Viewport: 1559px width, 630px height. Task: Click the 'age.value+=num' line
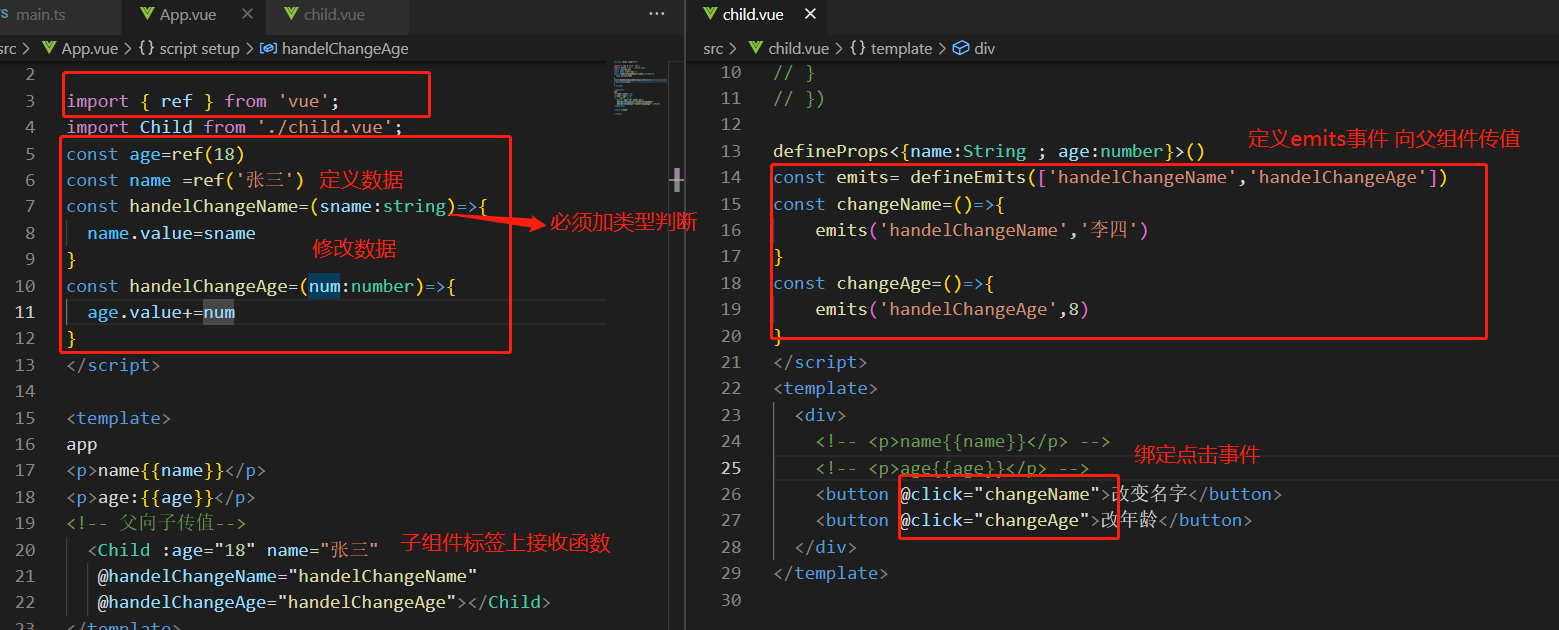tap(161, 312)
